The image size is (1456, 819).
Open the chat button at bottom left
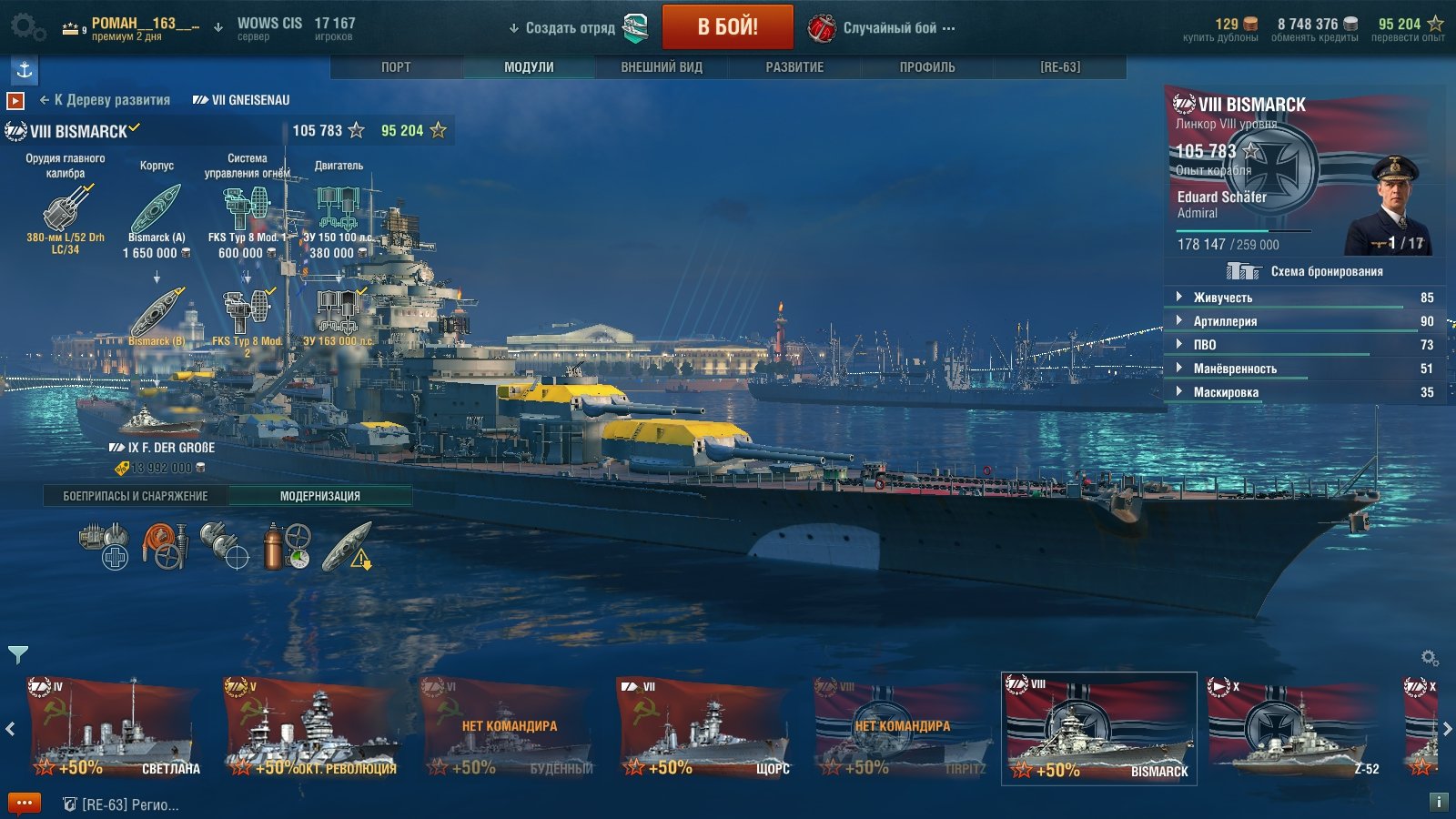point(25,804)
